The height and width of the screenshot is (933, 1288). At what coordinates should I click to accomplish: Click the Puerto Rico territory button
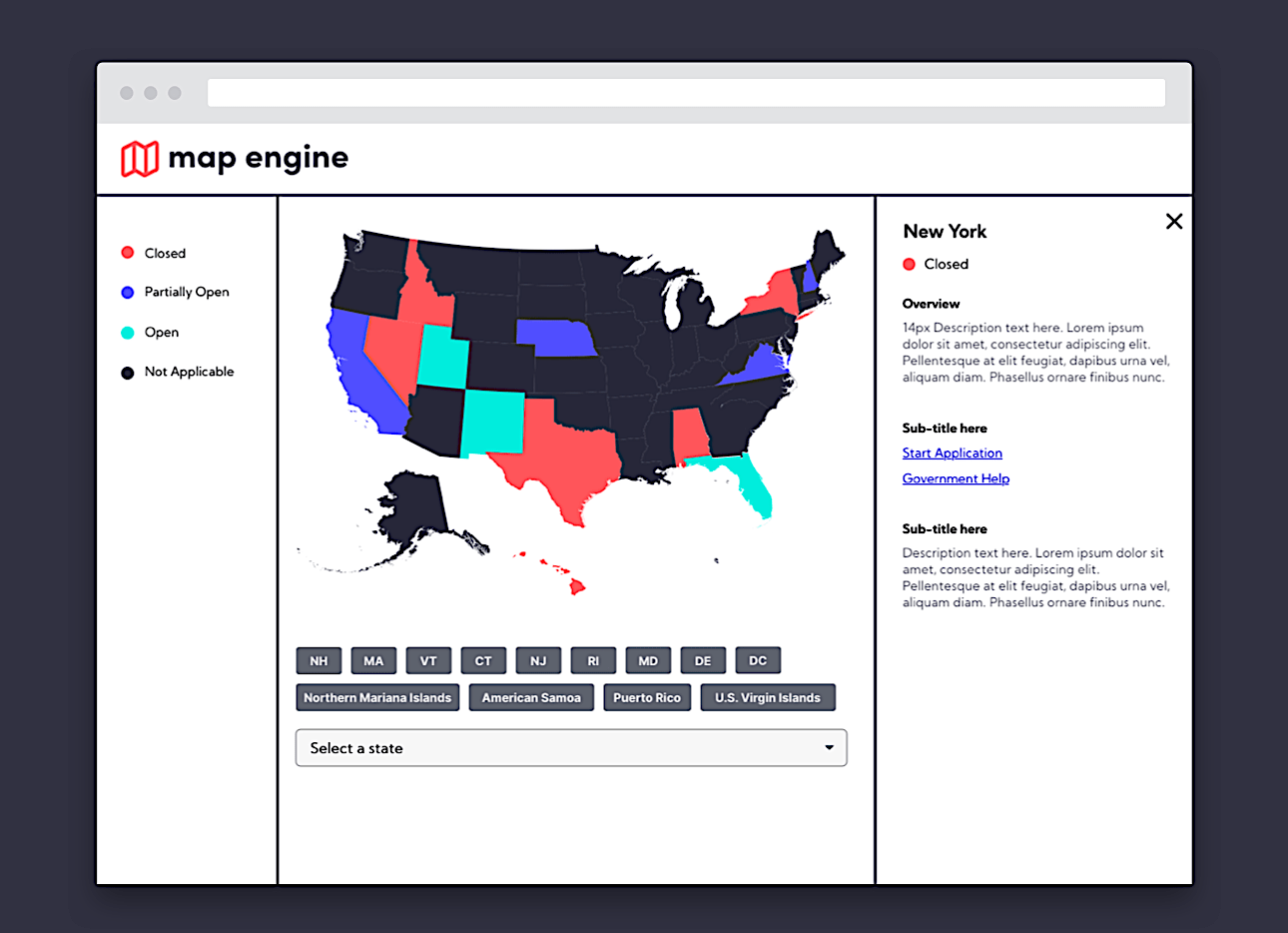click(647, 697)
